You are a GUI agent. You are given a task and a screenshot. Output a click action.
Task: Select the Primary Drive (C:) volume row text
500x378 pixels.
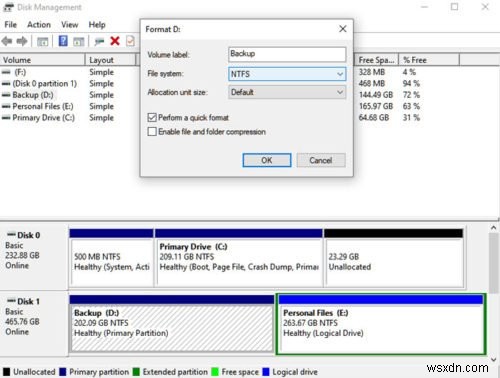[x=44, y=118]
